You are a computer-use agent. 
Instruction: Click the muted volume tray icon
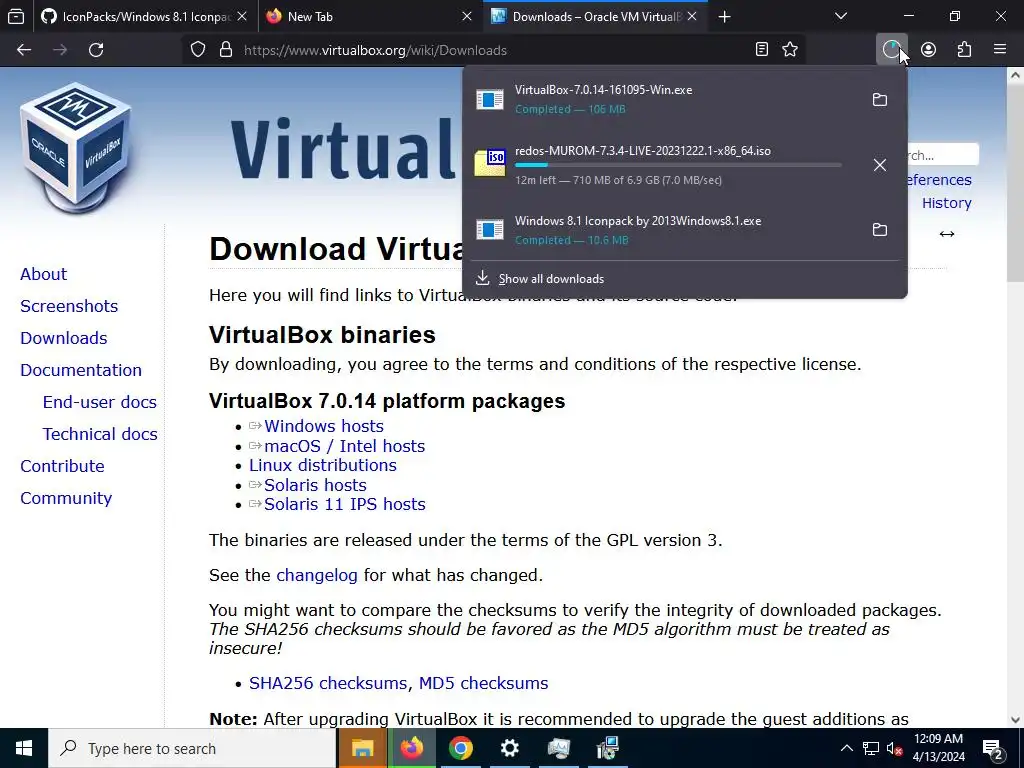point(895,748)
